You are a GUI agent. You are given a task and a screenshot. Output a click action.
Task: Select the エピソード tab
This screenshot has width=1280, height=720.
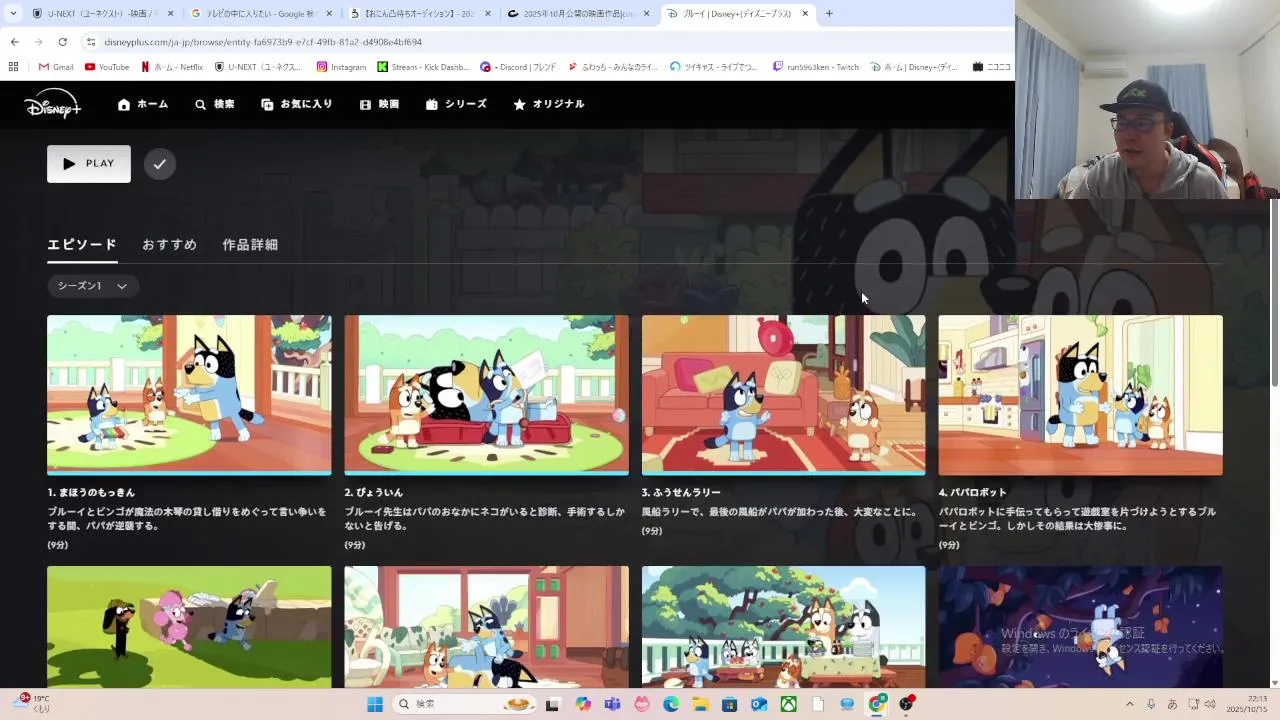(82, 244)
